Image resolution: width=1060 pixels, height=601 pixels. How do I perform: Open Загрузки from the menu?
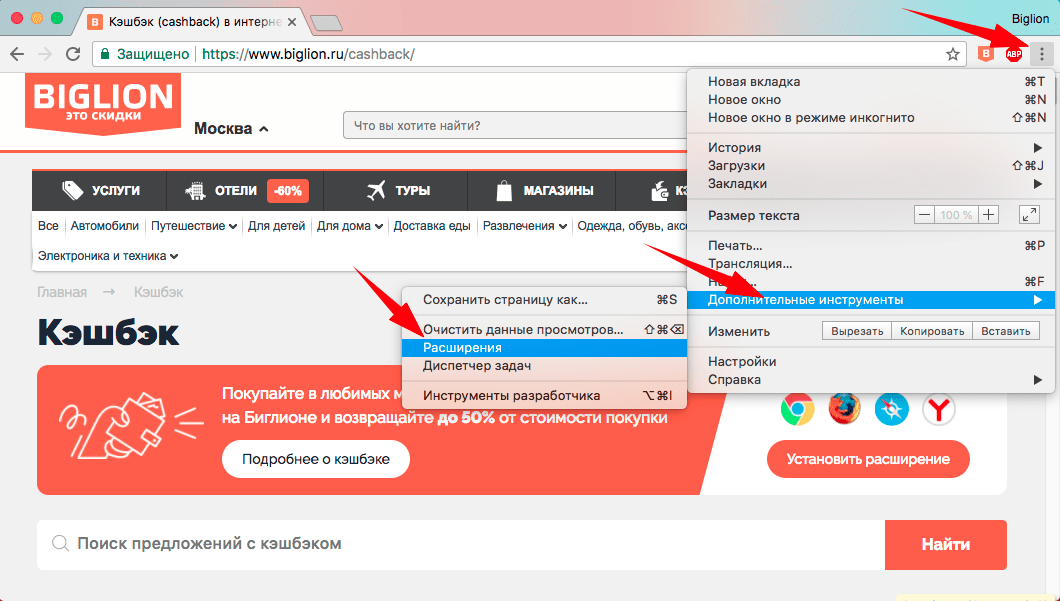871,166
